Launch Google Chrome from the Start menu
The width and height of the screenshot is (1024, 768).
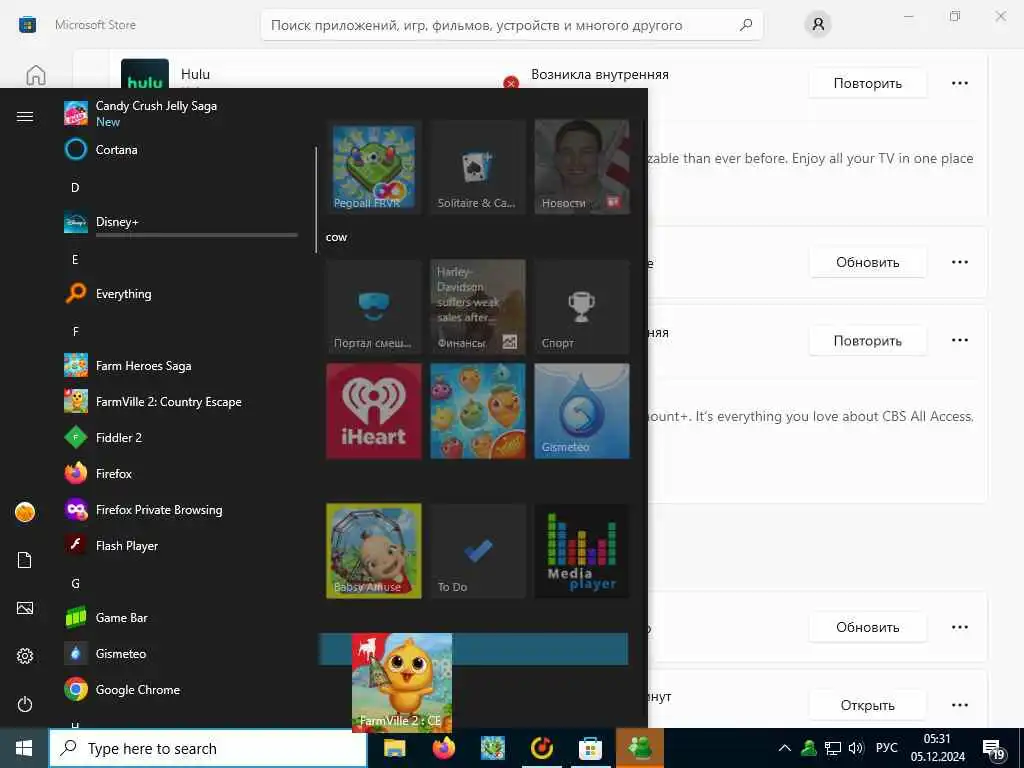[x=180, y=690]
